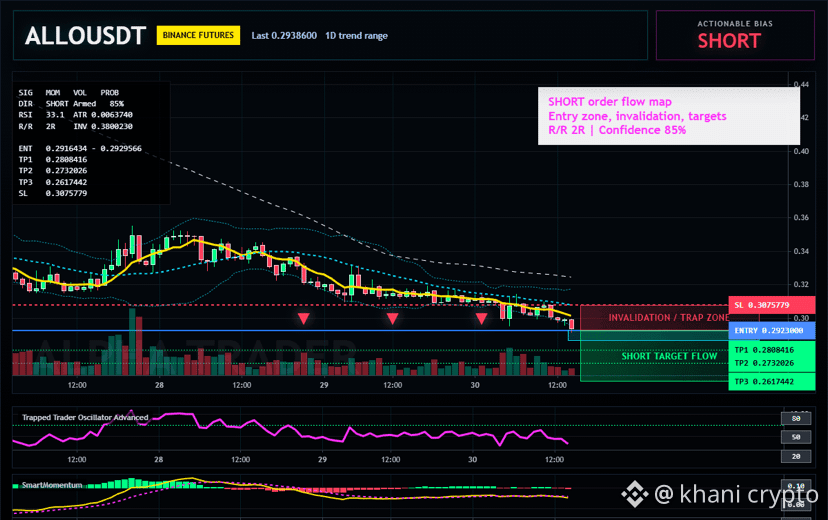Select TP2 0.2732026 in the info panel
Viewport: 828px width, 520px height.
point(53,171)
